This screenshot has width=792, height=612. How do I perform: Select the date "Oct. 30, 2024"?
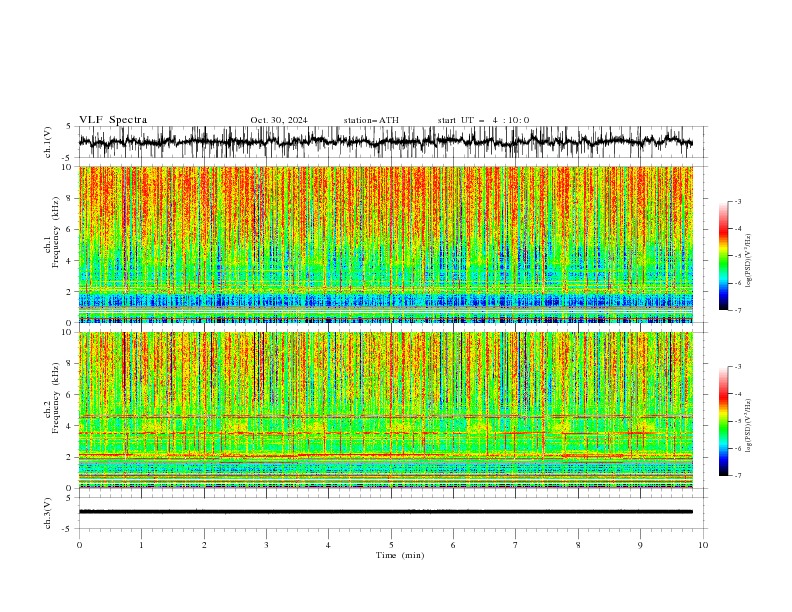279,120
